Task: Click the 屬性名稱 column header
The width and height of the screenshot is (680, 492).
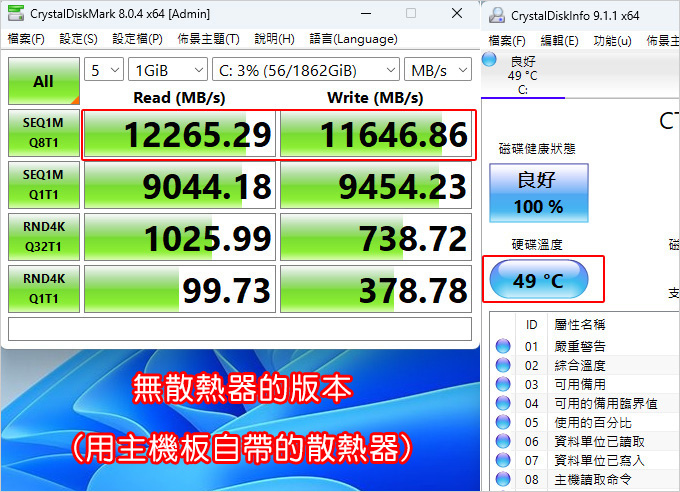Action: click(x=580, y=325)
